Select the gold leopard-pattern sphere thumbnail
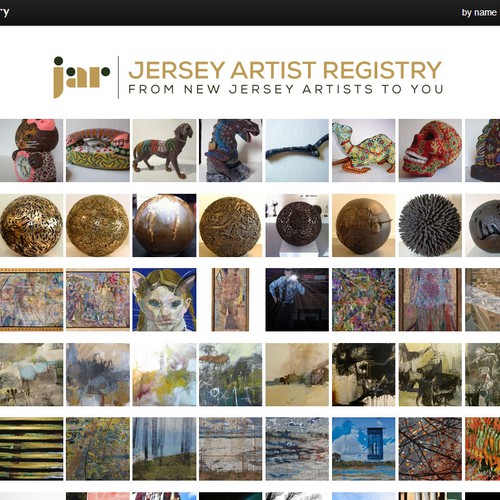Viewport: 500px width, 500px height. click(31, 225)
